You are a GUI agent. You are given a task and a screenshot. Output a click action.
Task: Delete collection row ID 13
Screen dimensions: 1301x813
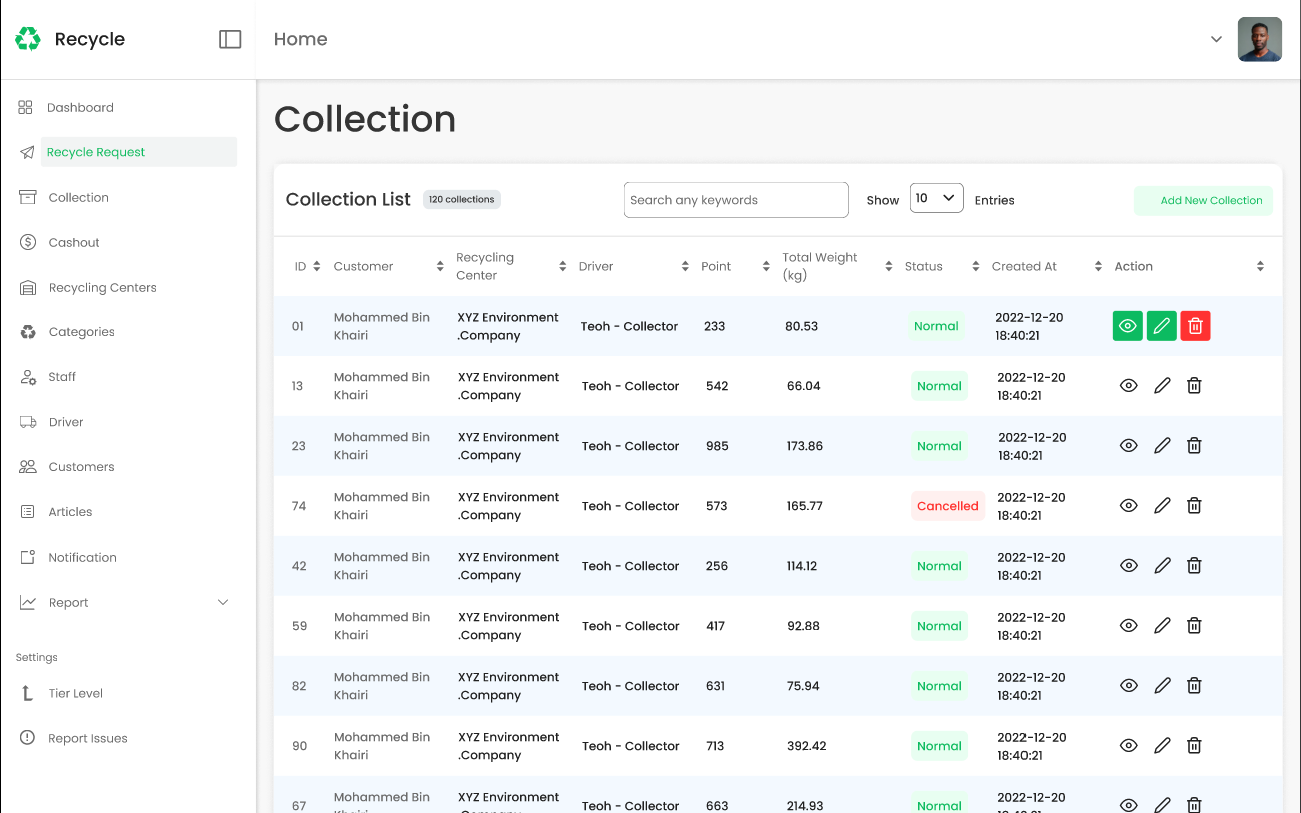(x=1194, y=385)
